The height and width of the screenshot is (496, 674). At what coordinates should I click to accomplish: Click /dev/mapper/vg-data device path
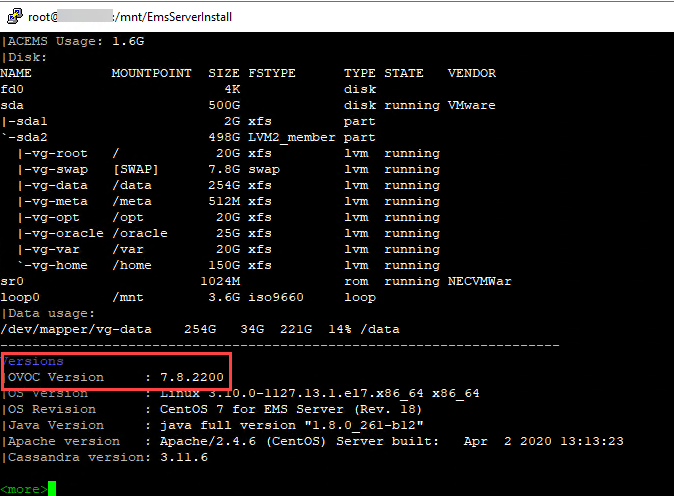(x=76, y=329)
